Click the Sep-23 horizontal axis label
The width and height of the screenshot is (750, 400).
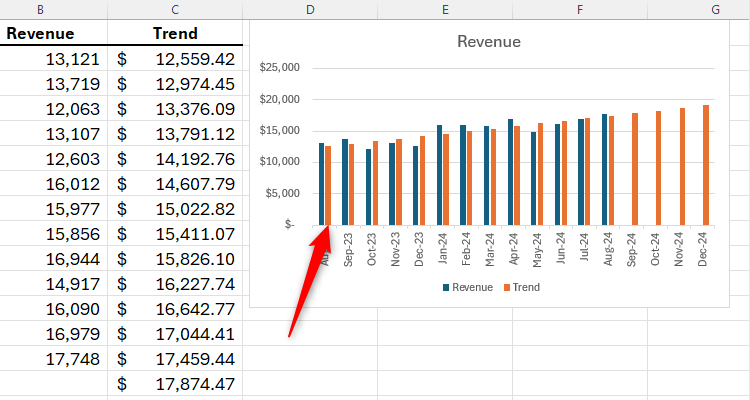[x=348, y=247]
